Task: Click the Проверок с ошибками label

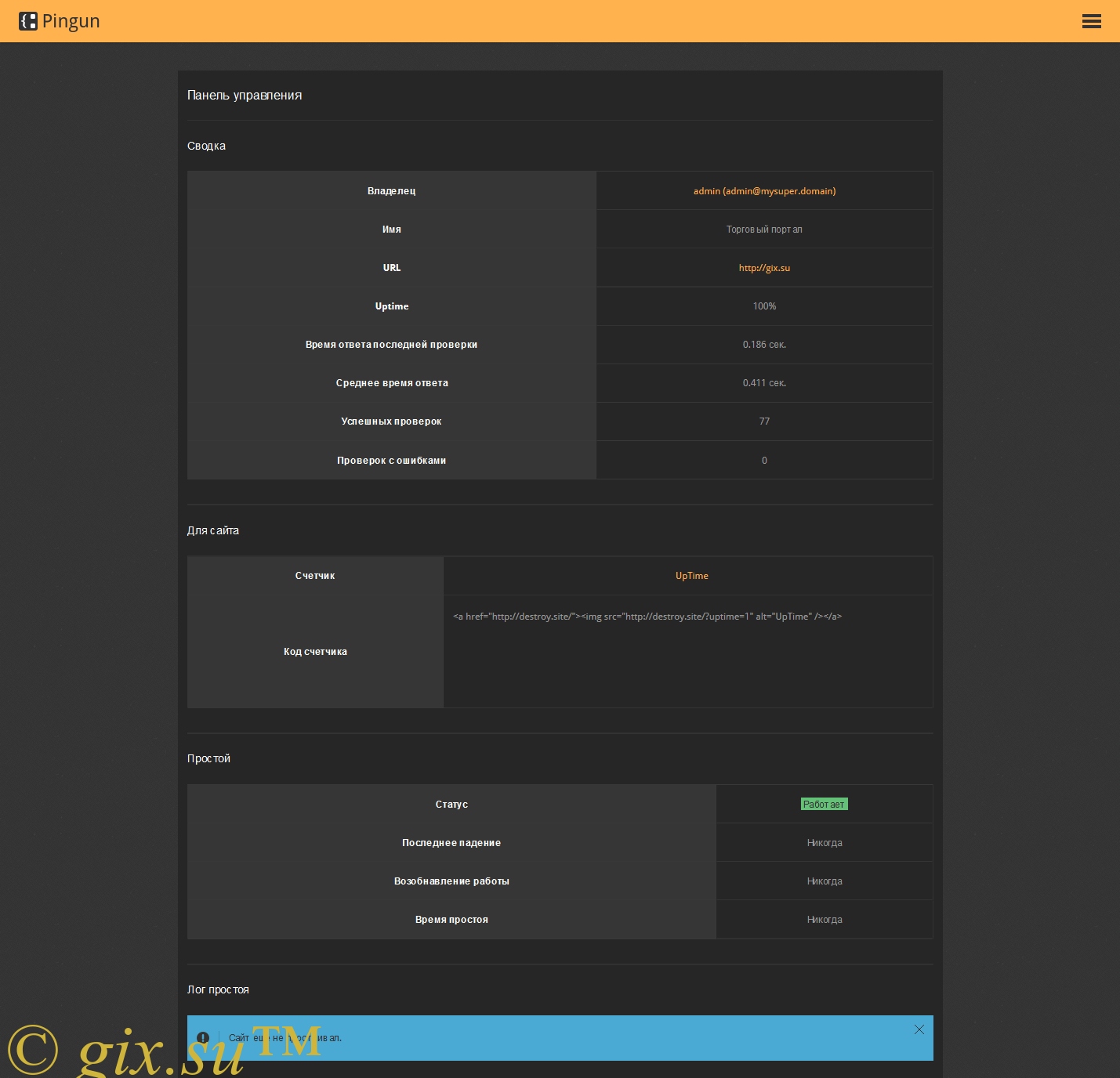Action: tap(391, 461)
